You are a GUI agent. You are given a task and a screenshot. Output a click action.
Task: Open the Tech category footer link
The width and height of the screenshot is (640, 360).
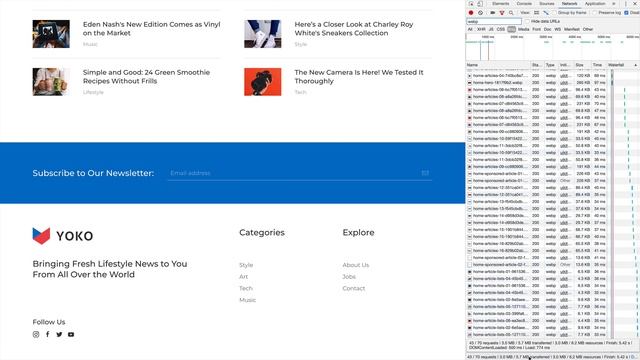(x=246, y=288)
